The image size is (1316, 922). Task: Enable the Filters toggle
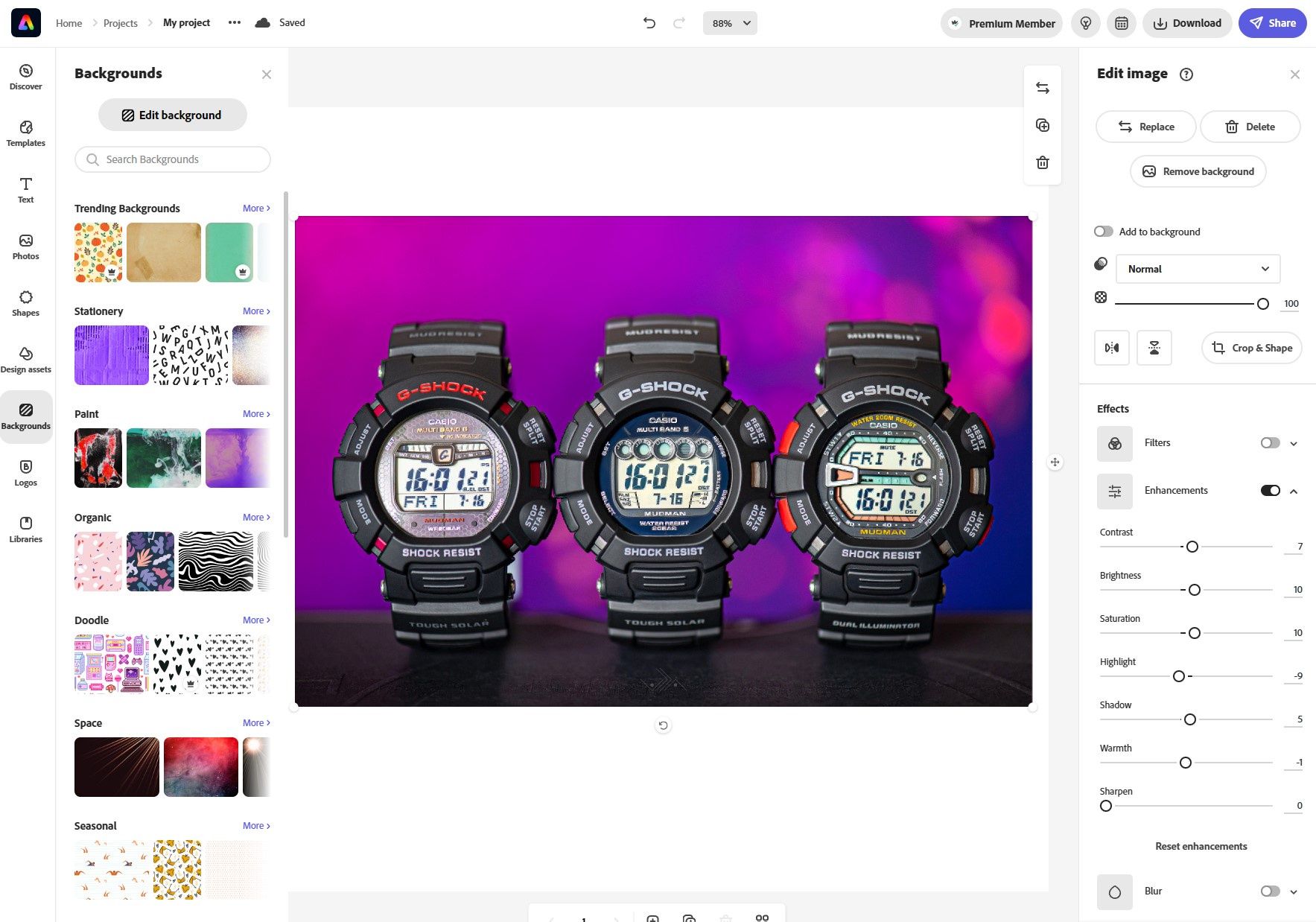(1271, 443)
